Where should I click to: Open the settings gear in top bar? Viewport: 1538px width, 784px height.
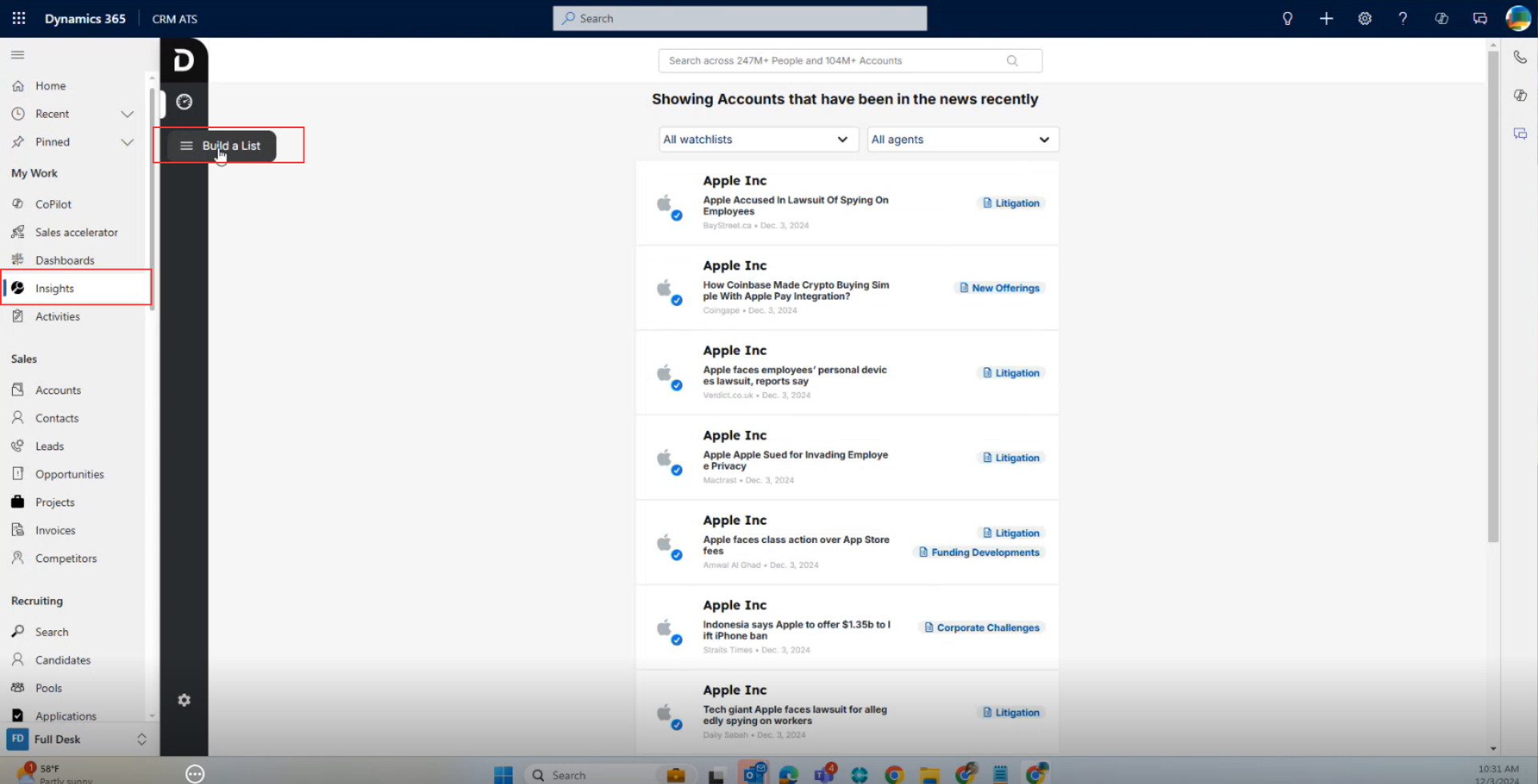[x=1364, y=18]
